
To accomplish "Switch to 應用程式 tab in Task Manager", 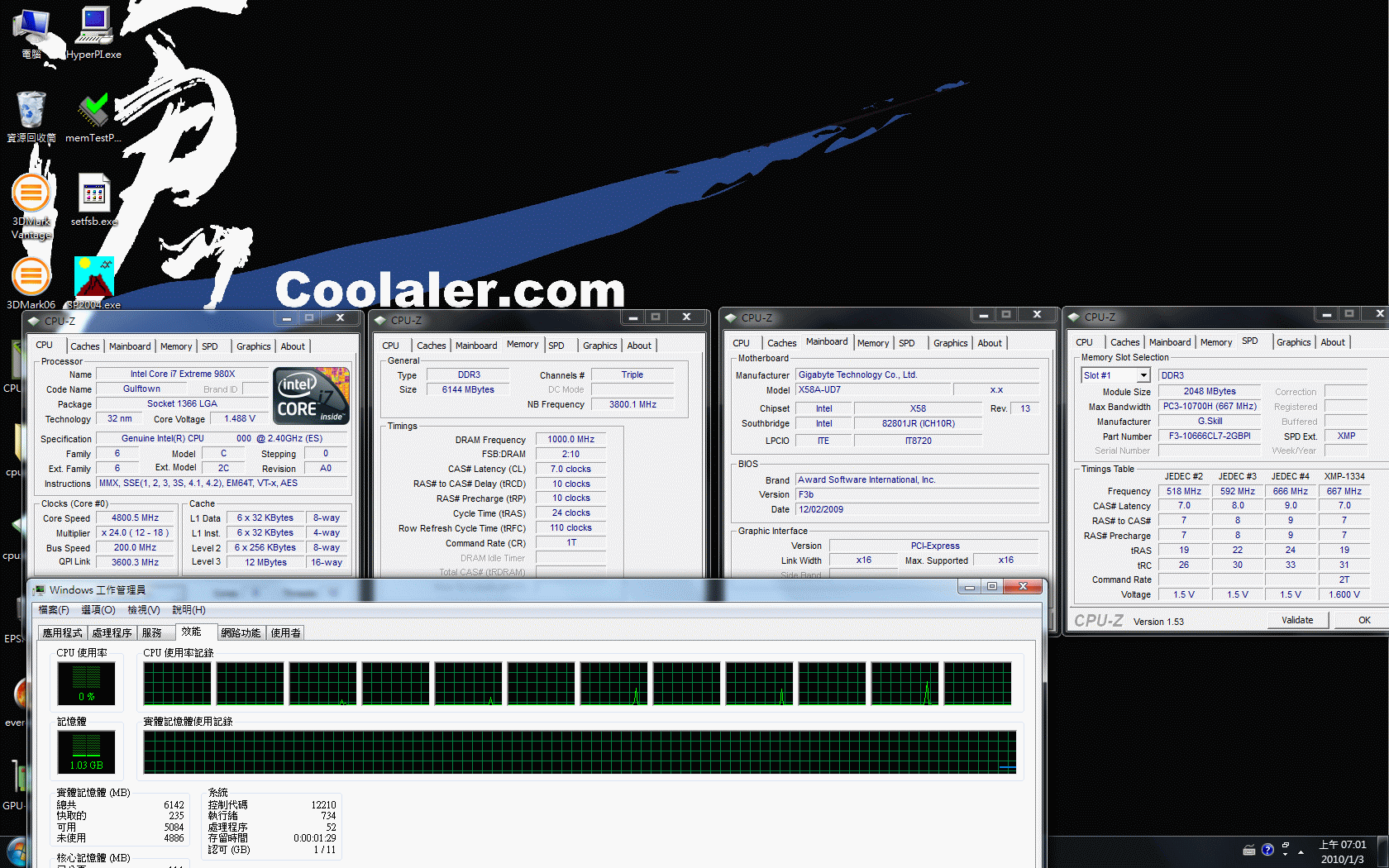I will [63, 633].
